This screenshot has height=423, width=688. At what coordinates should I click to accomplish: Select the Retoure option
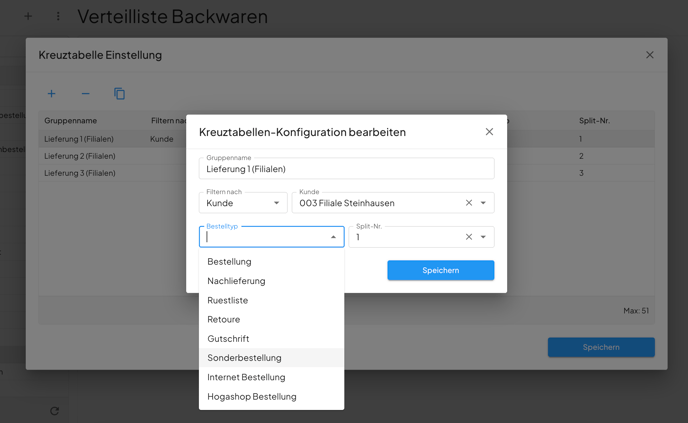click(271, 319)
